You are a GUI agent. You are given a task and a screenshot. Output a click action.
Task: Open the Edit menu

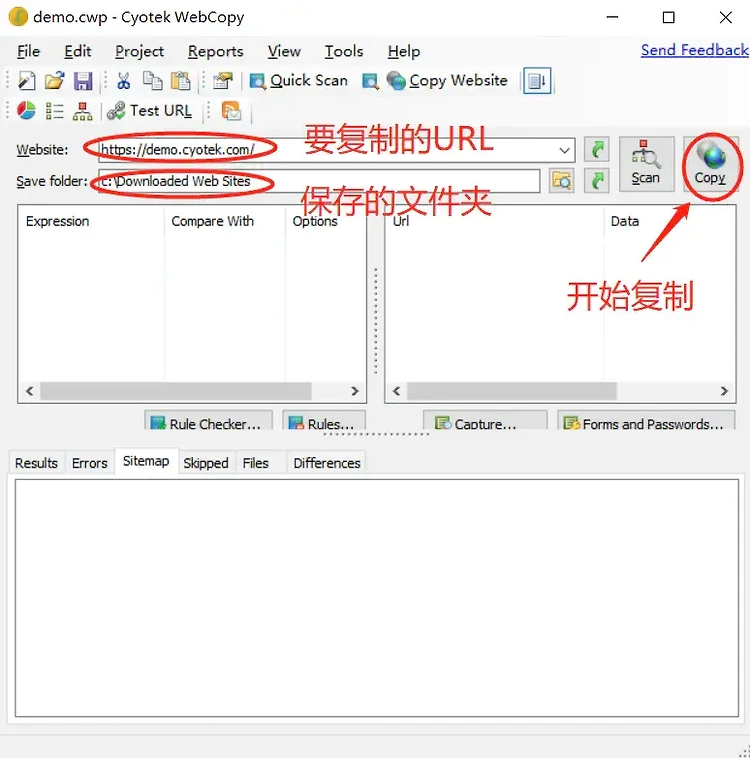pos(77,51)
